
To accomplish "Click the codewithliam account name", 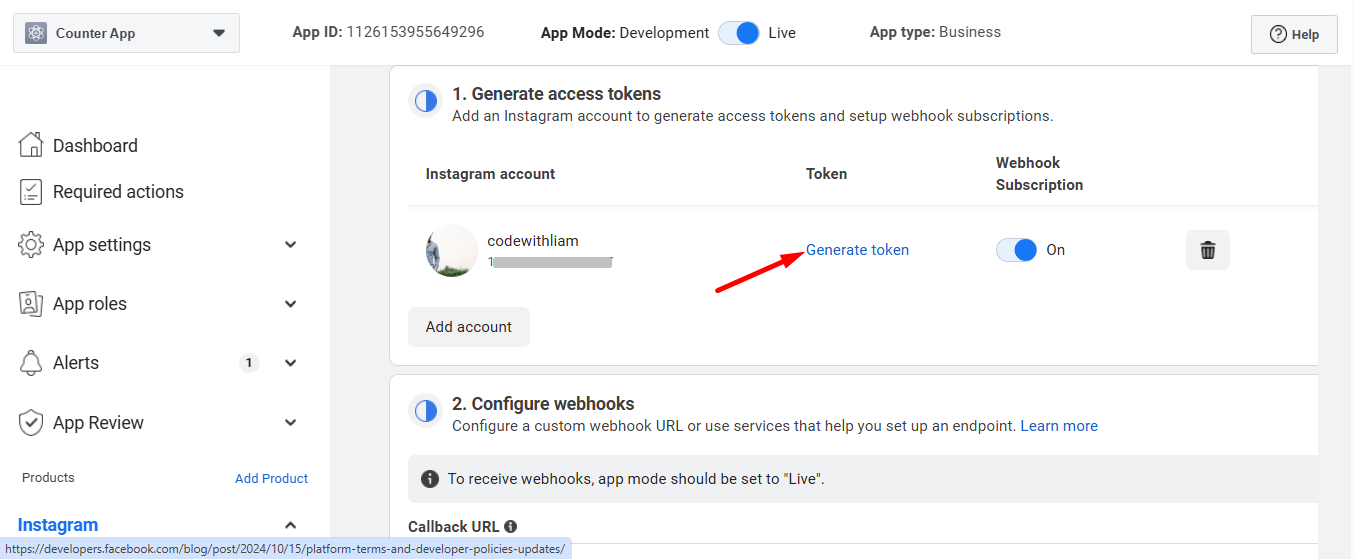I will [x=533, y=241].
